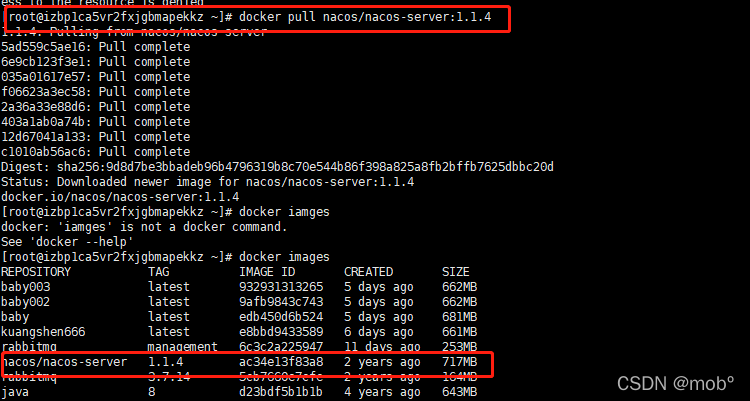
Task: Click the 'docker pull nacos/nacos-server:1.1.4' command text
Action: click(x=365, y=17)
